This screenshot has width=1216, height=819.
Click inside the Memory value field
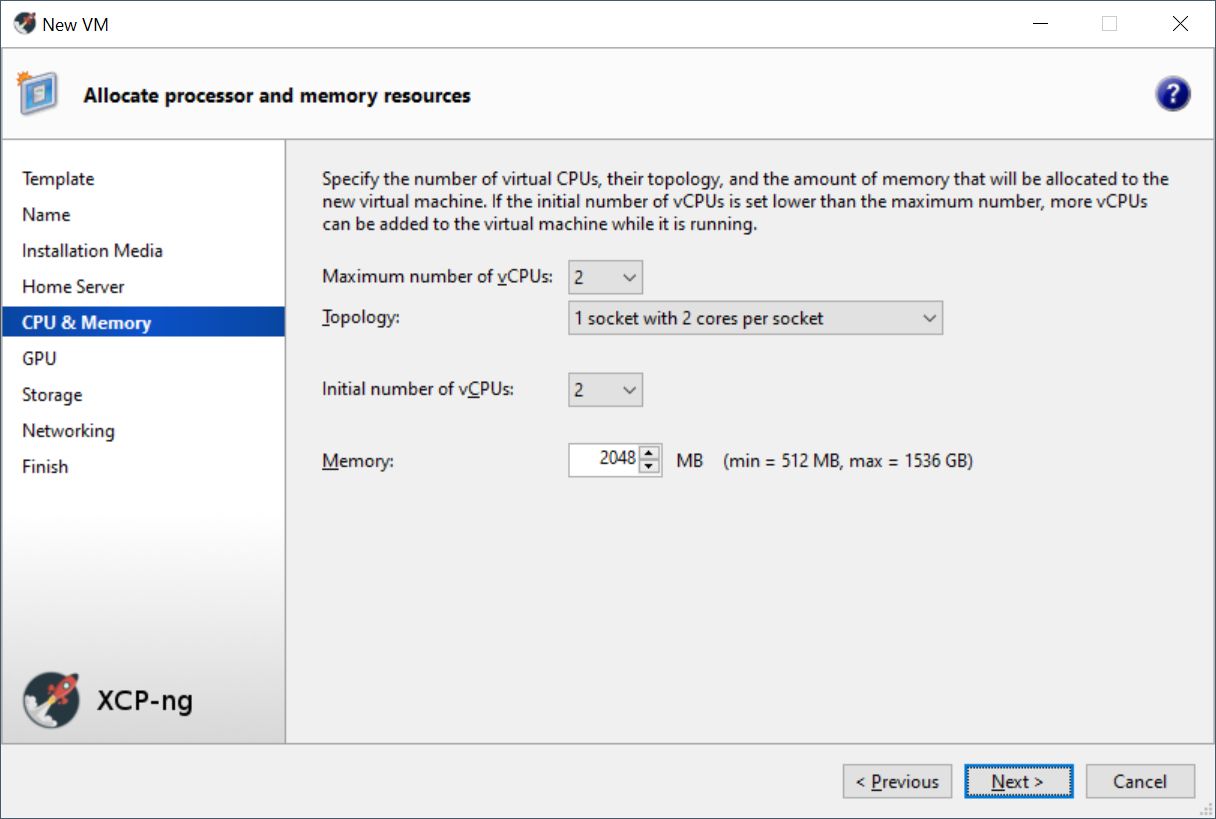tap(604, 460)
